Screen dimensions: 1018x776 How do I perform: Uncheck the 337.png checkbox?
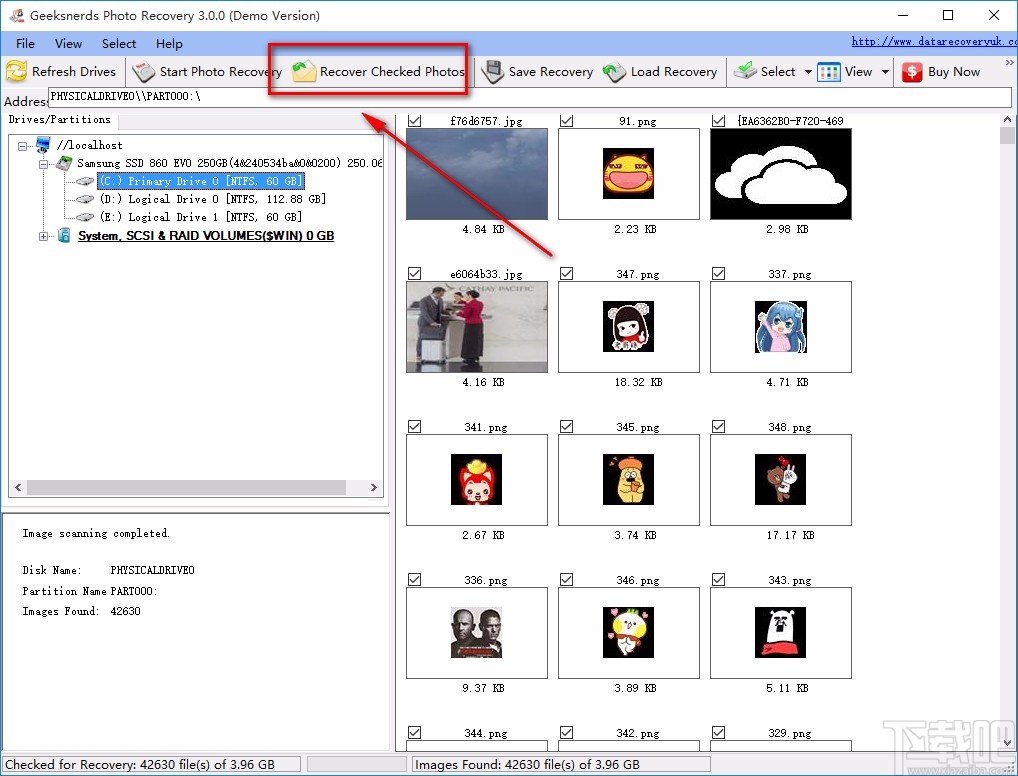(x=718, y=273)
